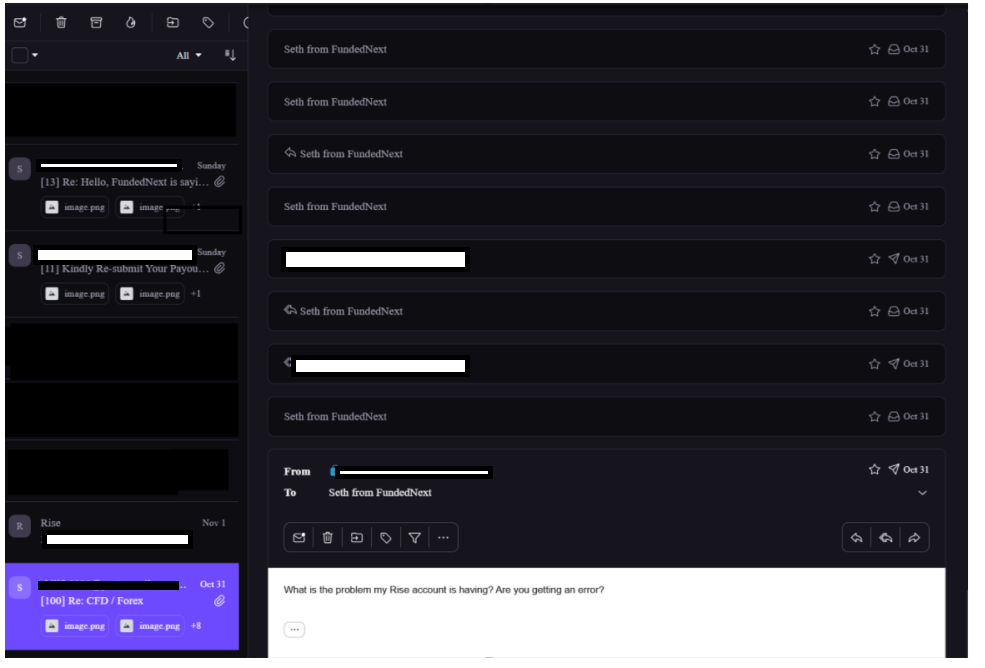This screenshot has height=668, width=985.
Task: Toggle the select all messages checkbox
Action: 19,55
